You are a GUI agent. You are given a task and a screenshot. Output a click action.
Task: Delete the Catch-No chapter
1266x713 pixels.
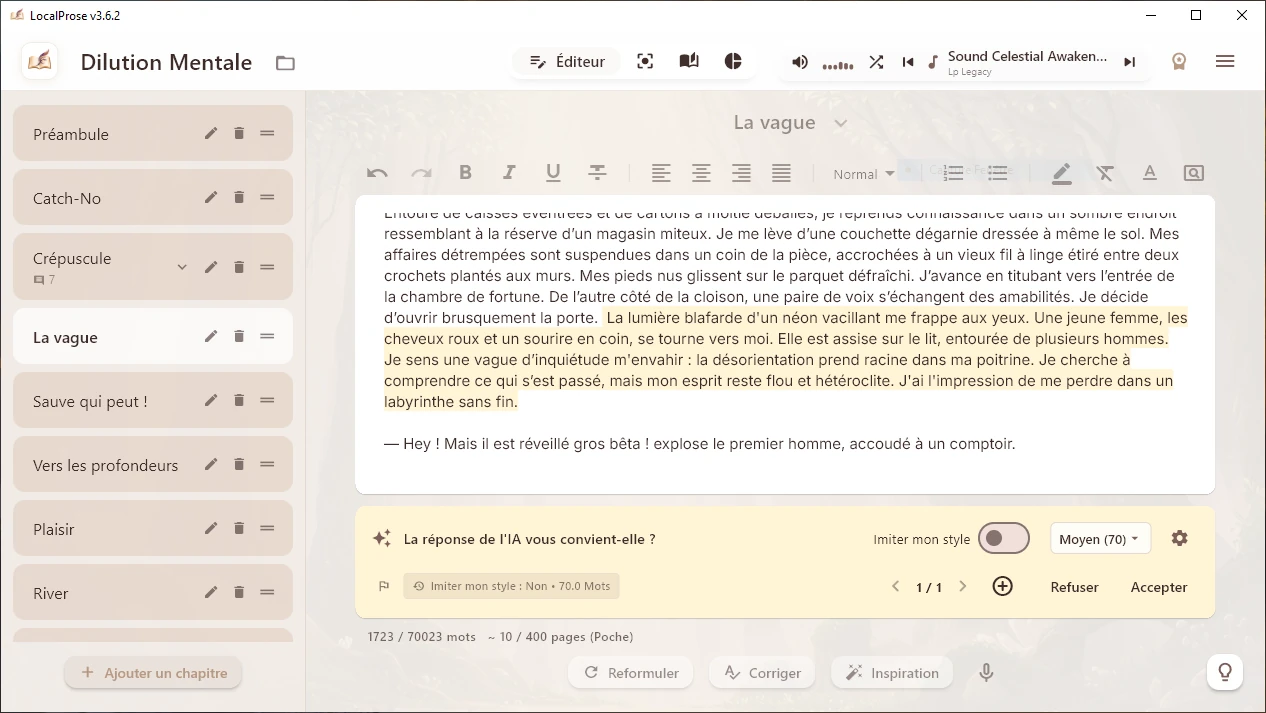pos(239,197)
